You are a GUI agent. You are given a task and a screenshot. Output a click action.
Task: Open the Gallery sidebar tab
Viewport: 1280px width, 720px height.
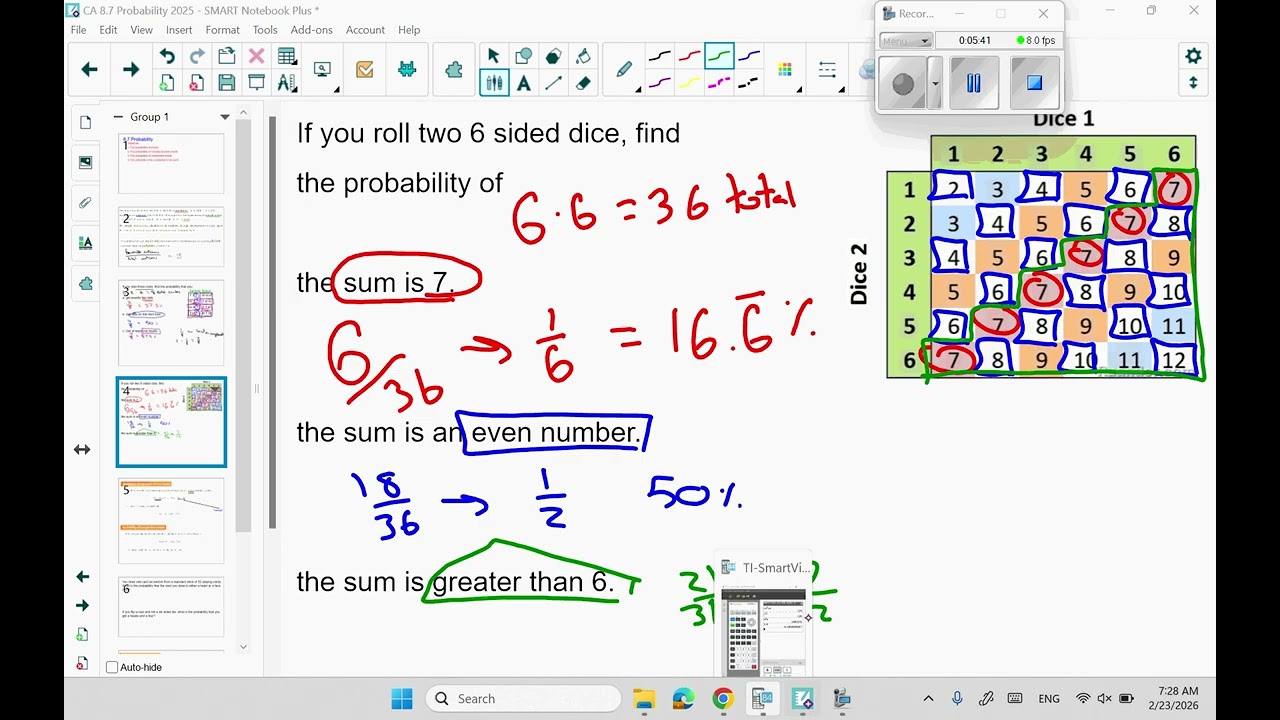pyautogui.click(x=85, y=162)
